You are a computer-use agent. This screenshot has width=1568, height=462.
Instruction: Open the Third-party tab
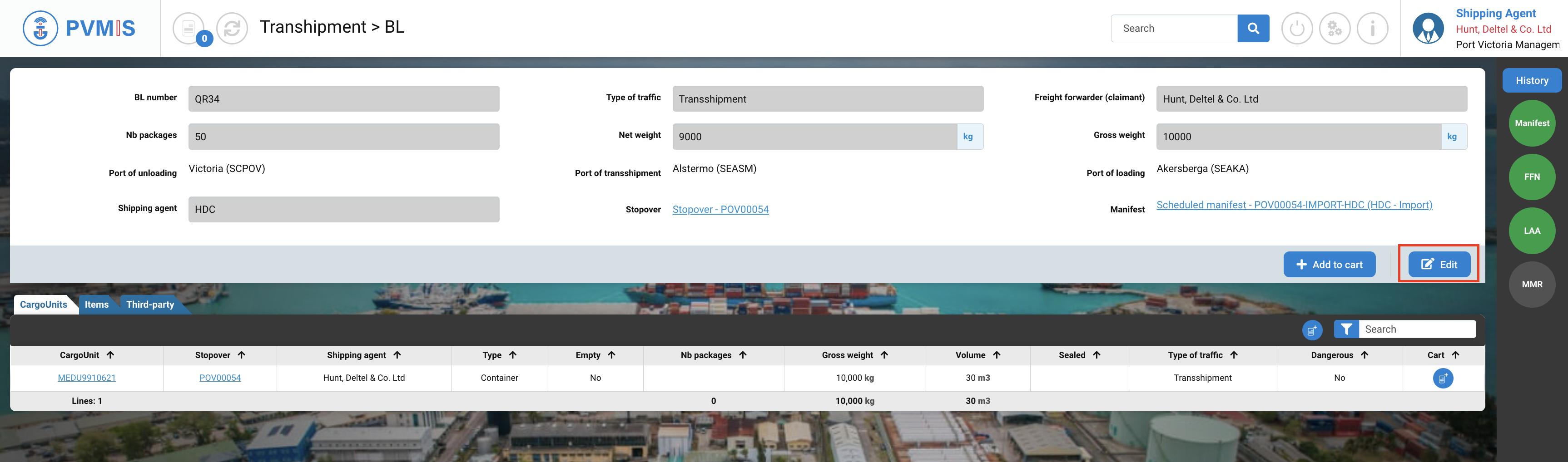(150, 305)
